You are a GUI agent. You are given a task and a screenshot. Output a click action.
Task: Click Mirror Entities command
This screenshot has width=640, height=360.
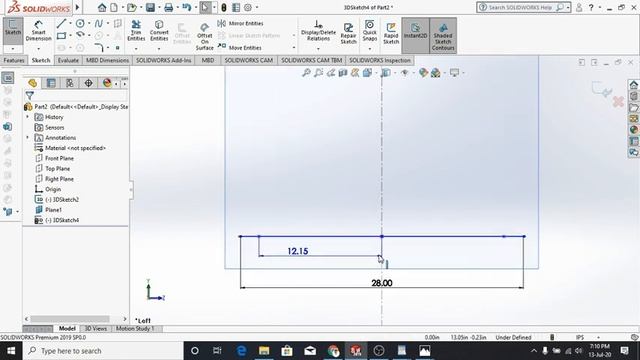(240, 24)
